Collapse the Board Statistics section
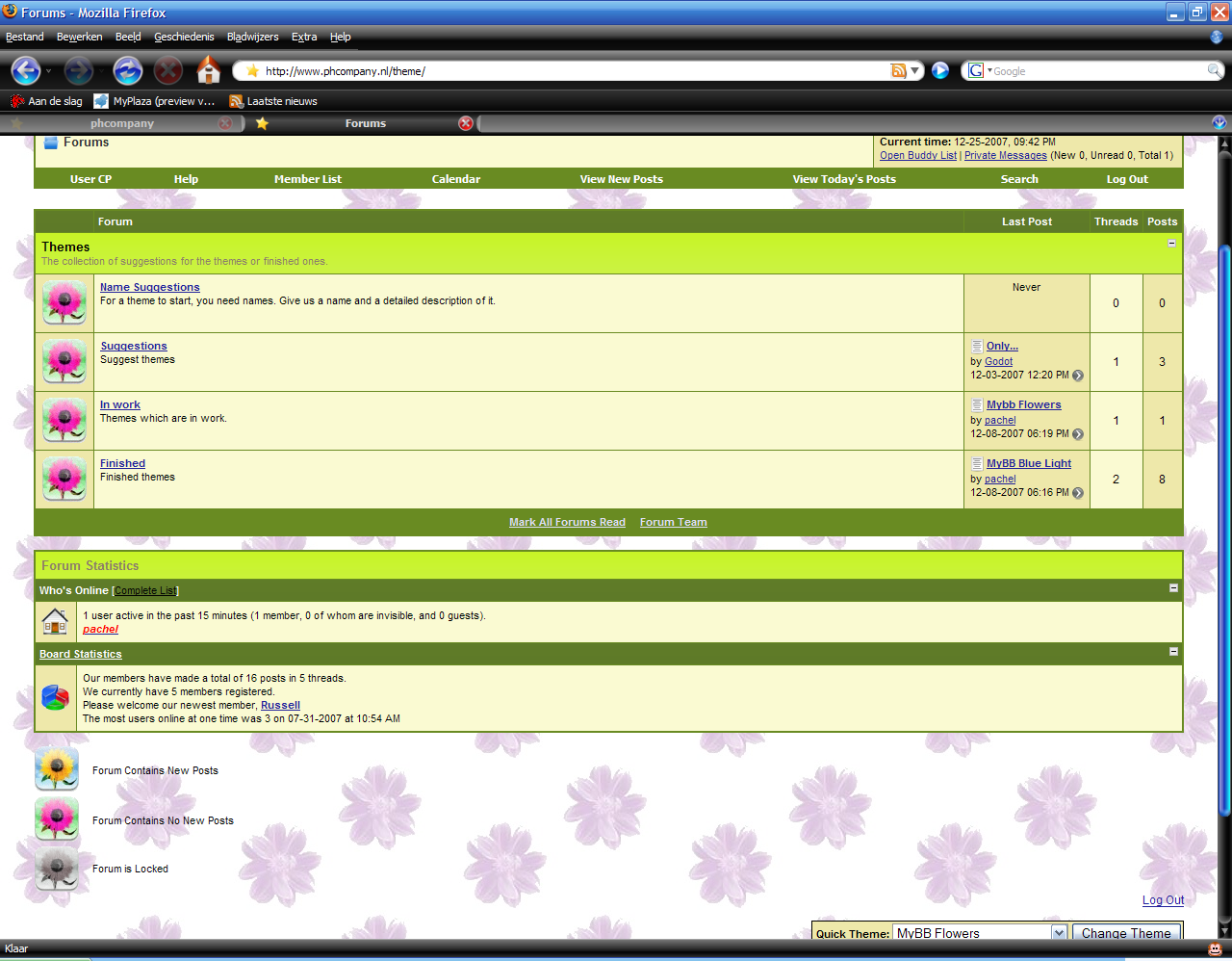The width and height of the screenshot is (1232, 961). click(x=1173, y=652)
